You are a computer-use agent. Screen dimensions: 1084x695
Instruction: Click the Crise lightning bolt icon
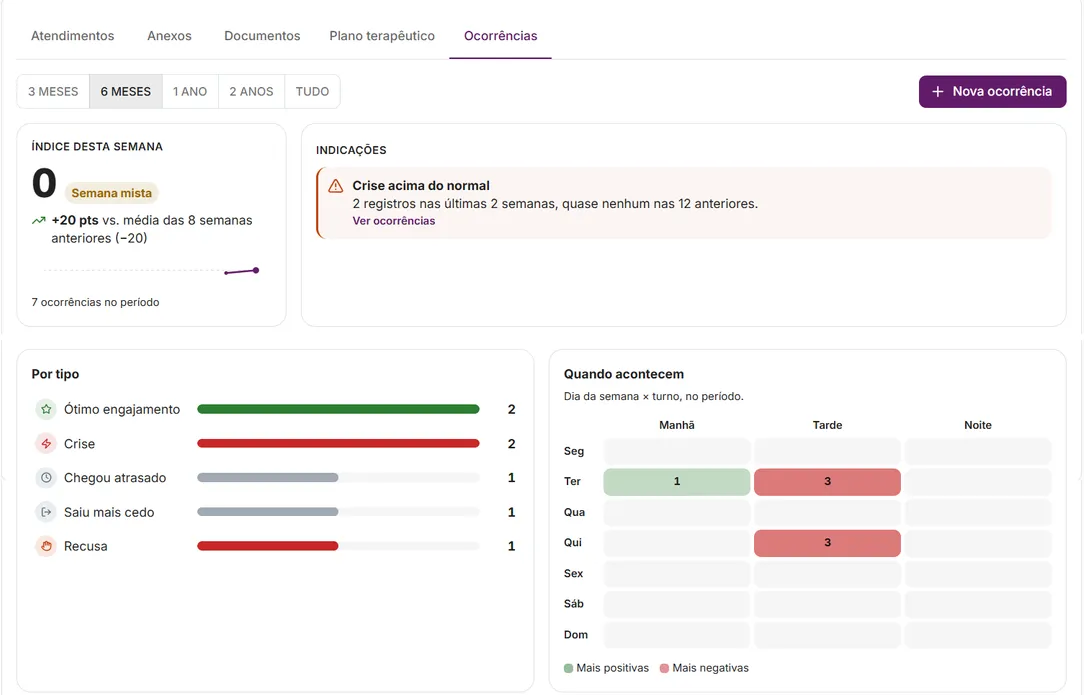tap(46, 443)
